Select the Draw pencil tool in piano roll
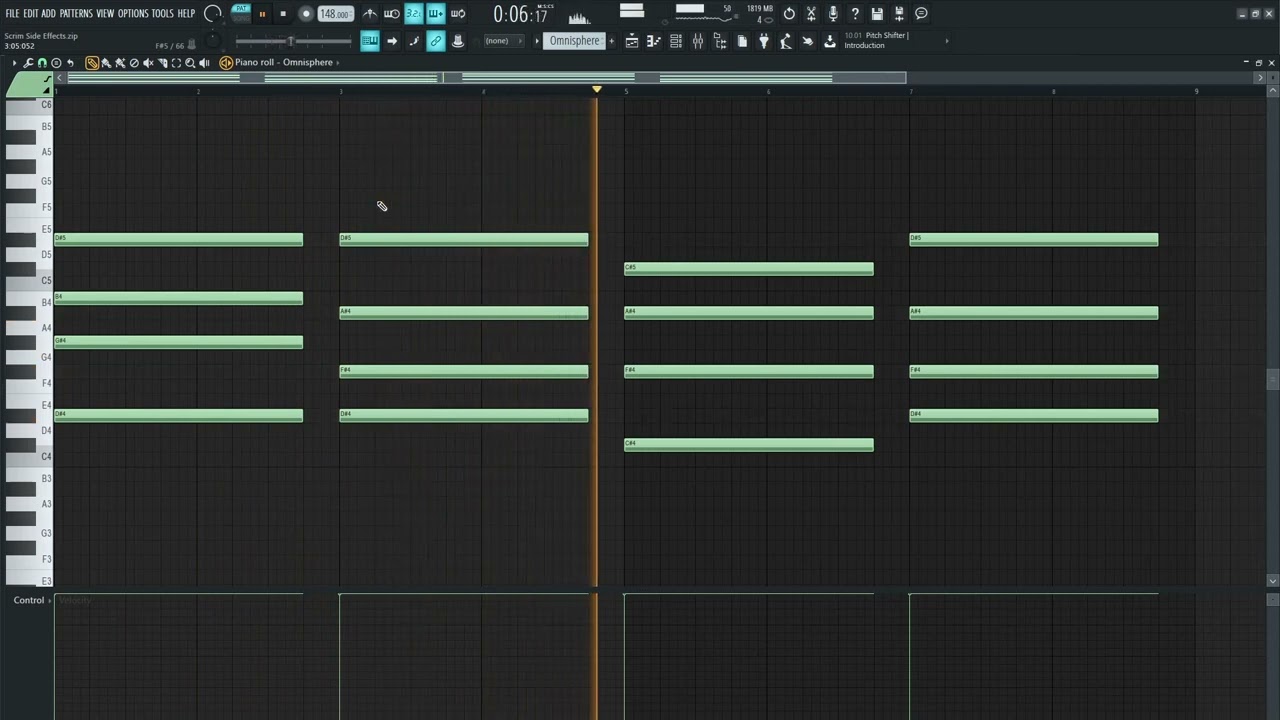This screenshot has height=720, width=1280. pos(91,62)
